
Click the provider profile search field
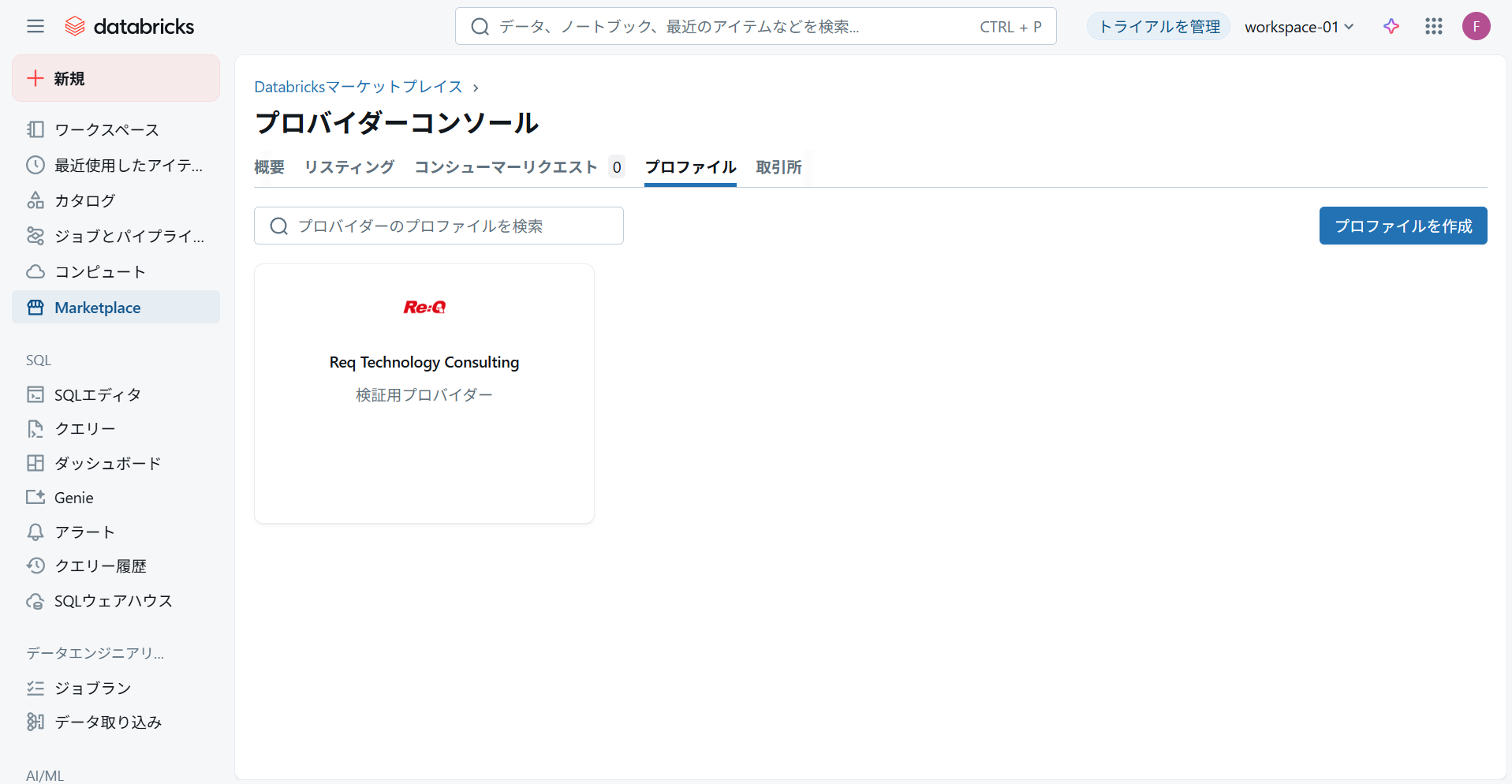439,226
